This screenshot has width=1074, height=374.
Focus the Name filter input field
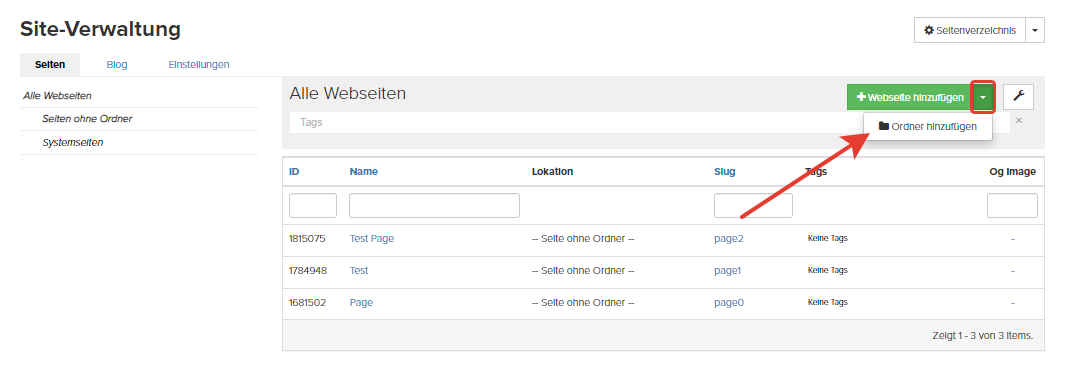tap(434, 205)
